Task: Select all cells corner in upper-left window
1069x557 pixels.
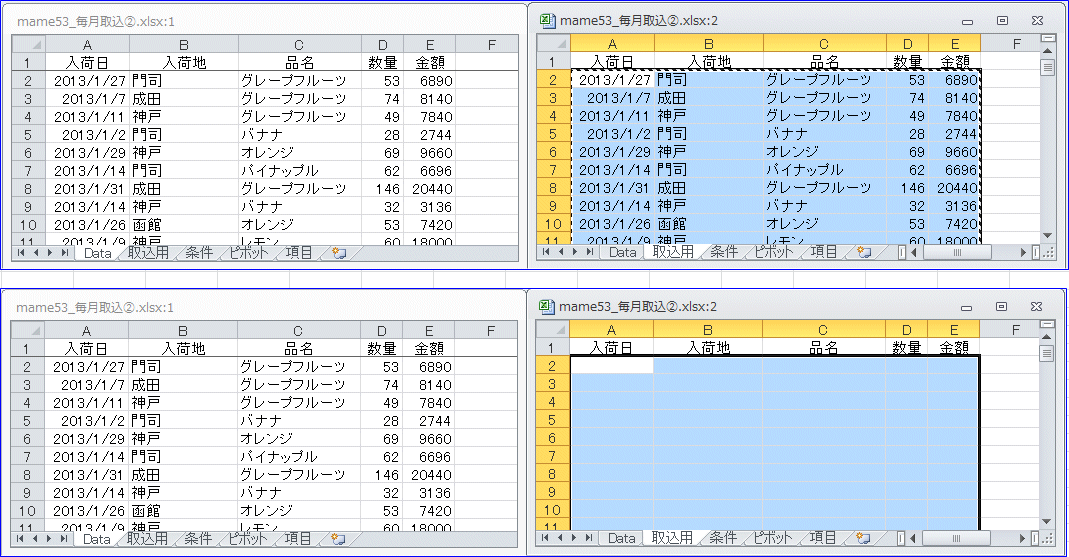Action: click(28, 45)
